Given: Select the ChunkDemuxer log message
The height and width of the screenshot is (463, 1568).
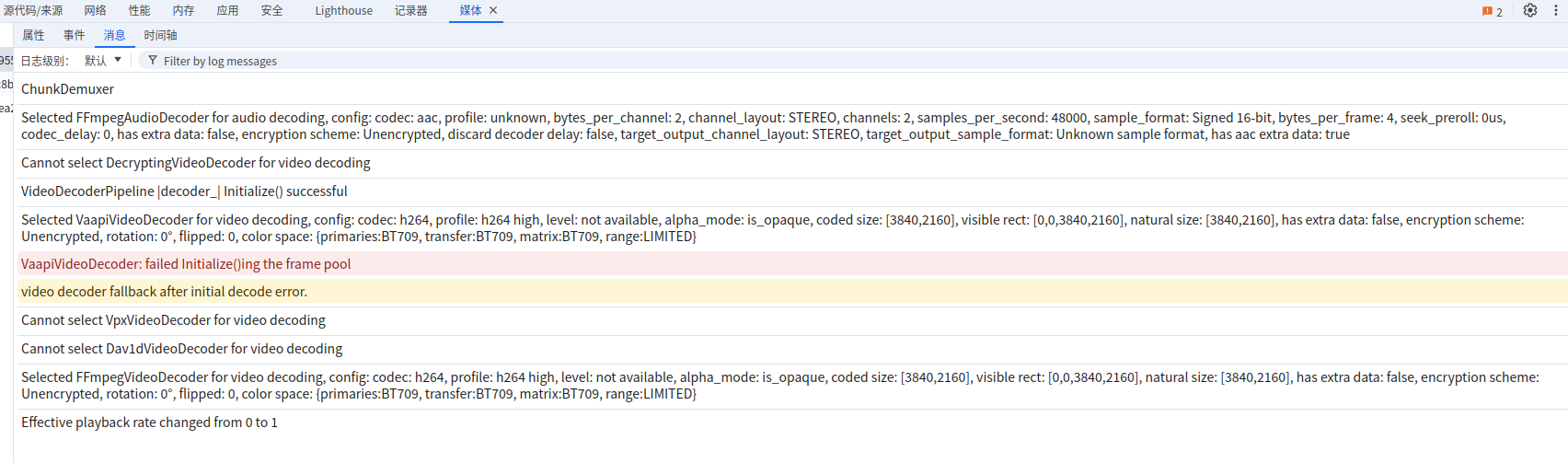Looking at the screenshot, I should (68, 89).
